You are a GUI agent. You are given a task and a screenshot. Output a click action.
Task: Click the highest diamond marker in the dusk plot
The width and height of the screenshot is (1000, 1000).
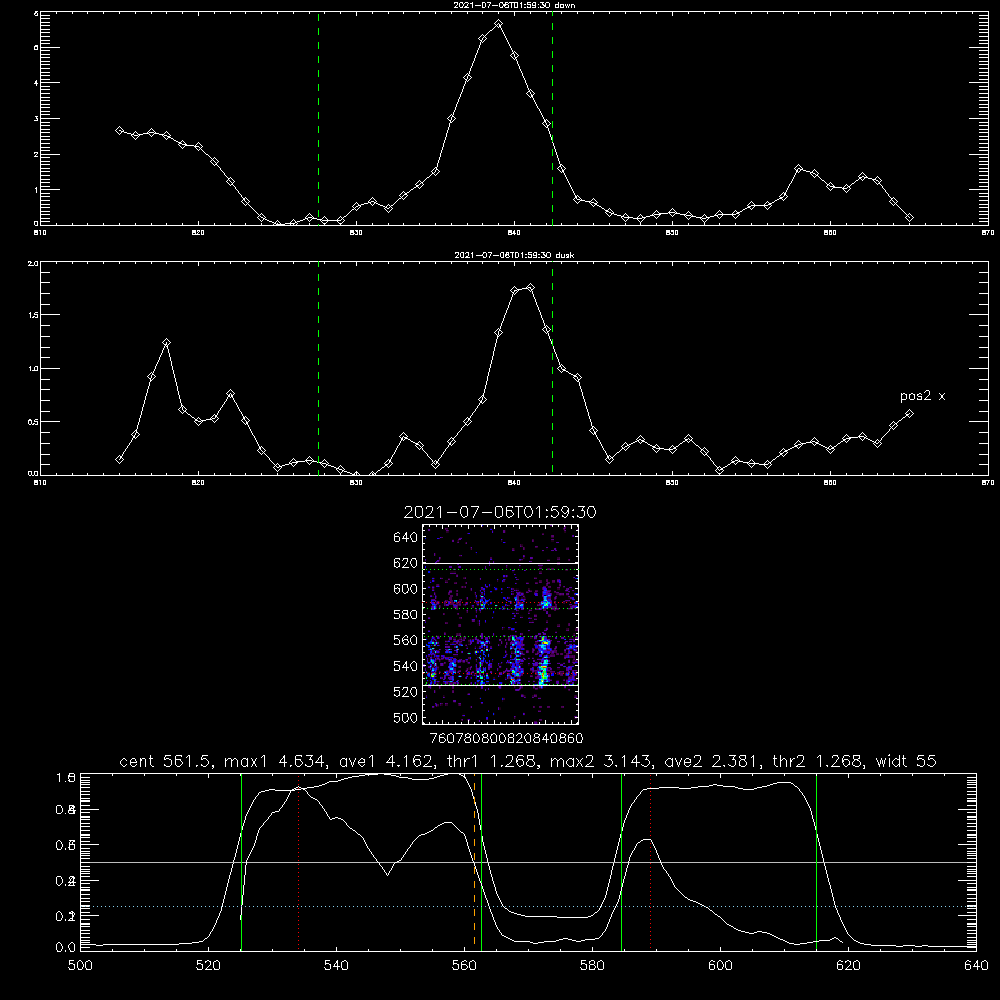tap(530, 288)
